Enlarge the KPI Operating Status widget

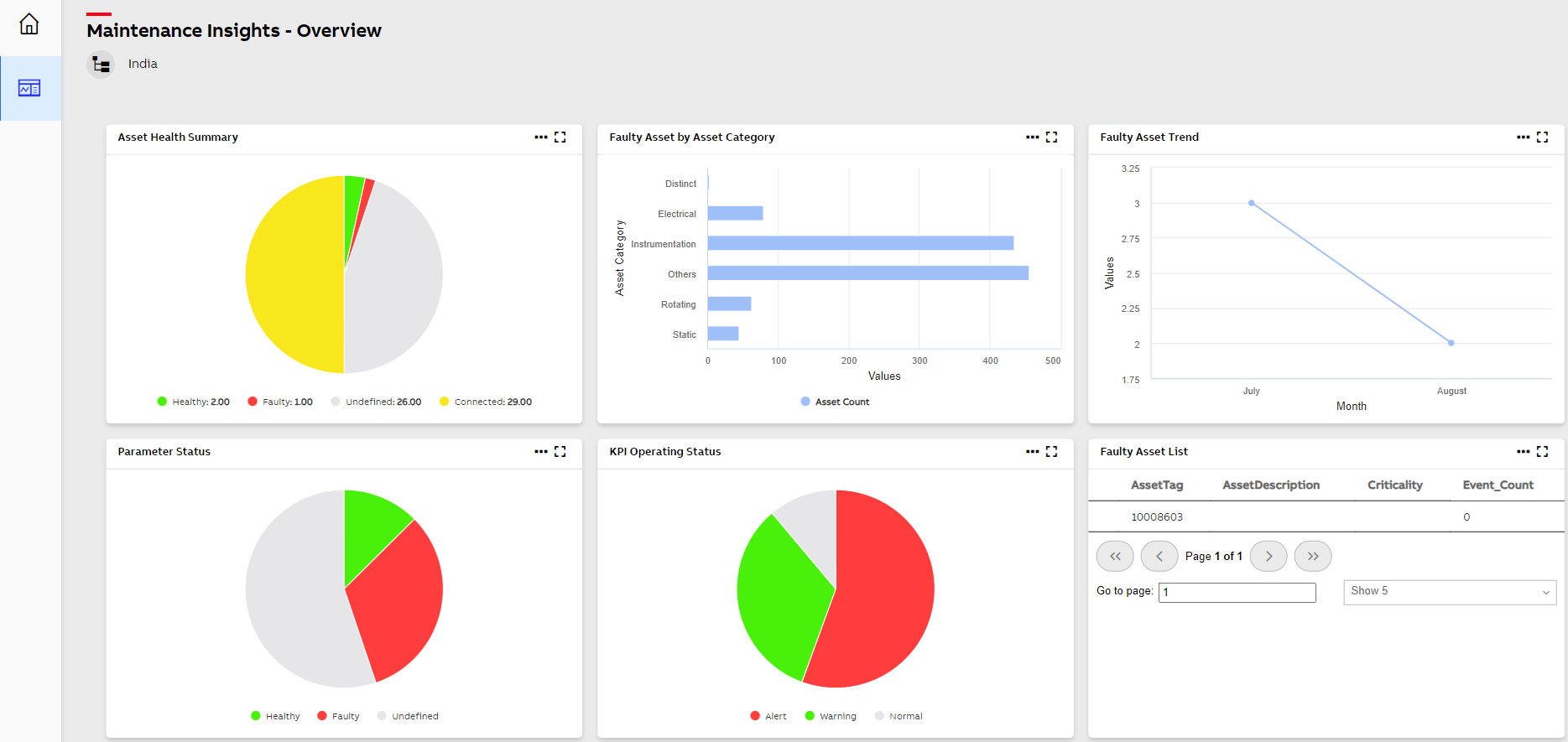1051,452
